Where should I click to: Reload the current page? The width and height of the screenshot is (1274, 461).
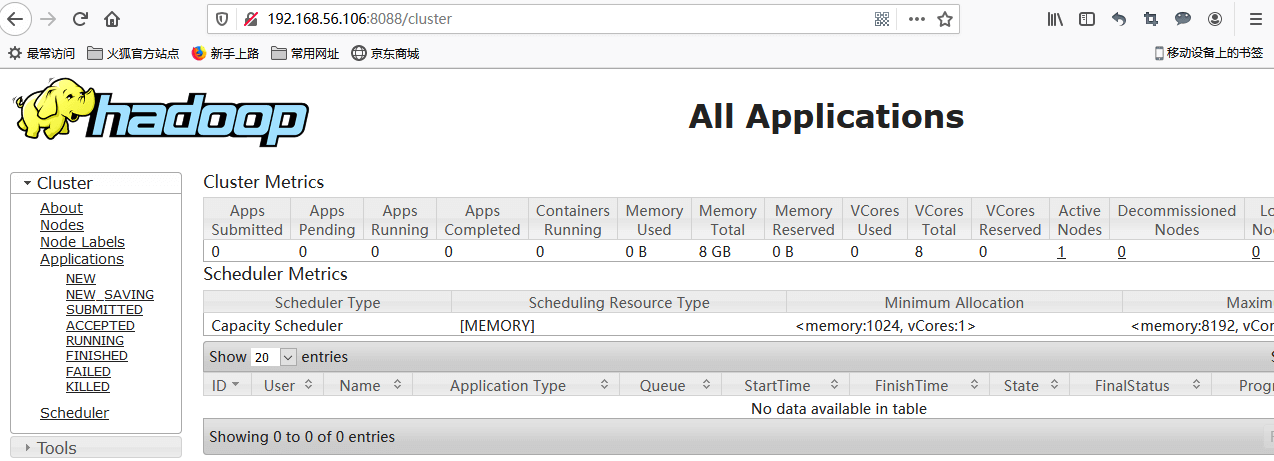click(x=81, y=19)
